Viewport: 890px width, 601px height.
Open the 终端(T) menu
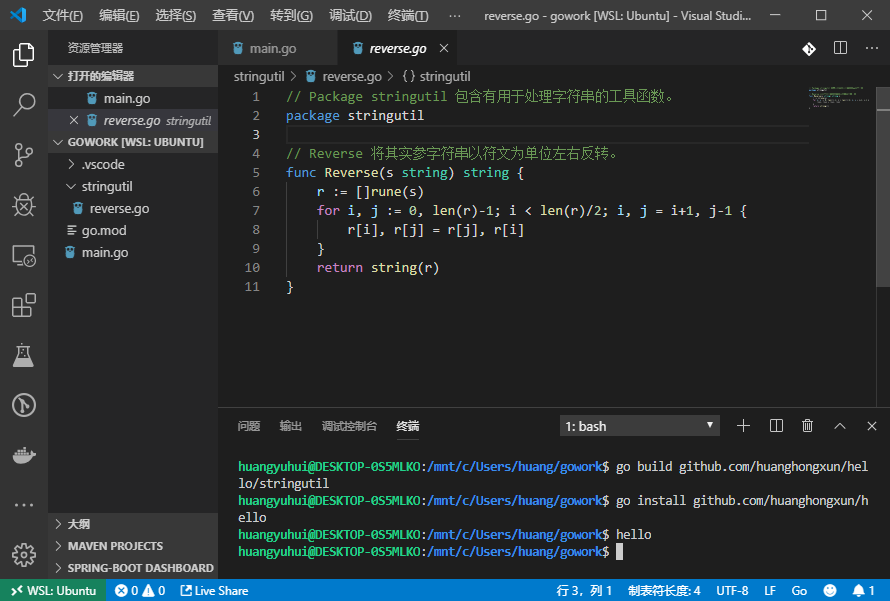pos(408,15)
